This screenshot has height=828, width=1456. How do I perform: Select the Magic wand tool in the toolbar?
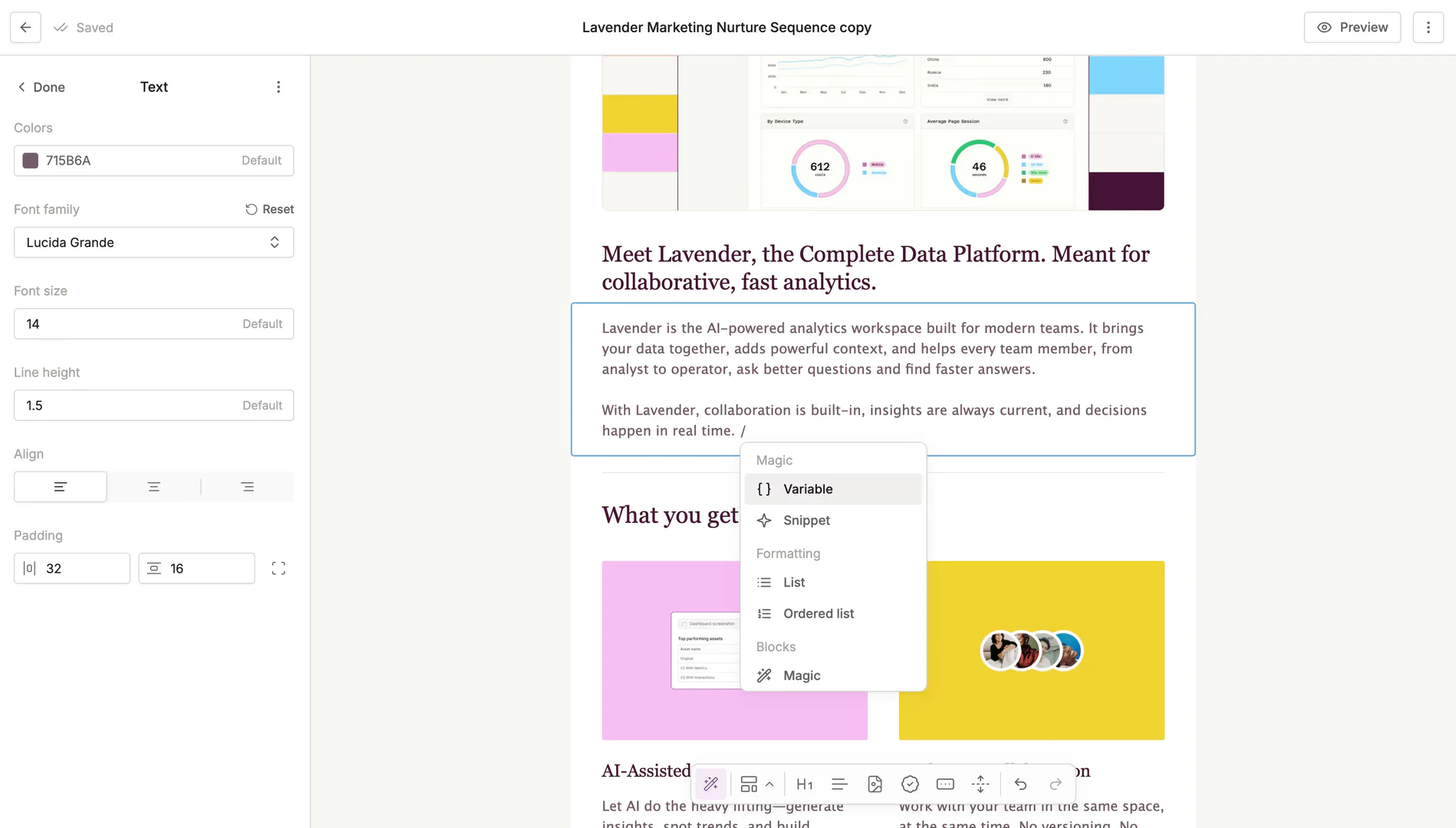point(710,784)
